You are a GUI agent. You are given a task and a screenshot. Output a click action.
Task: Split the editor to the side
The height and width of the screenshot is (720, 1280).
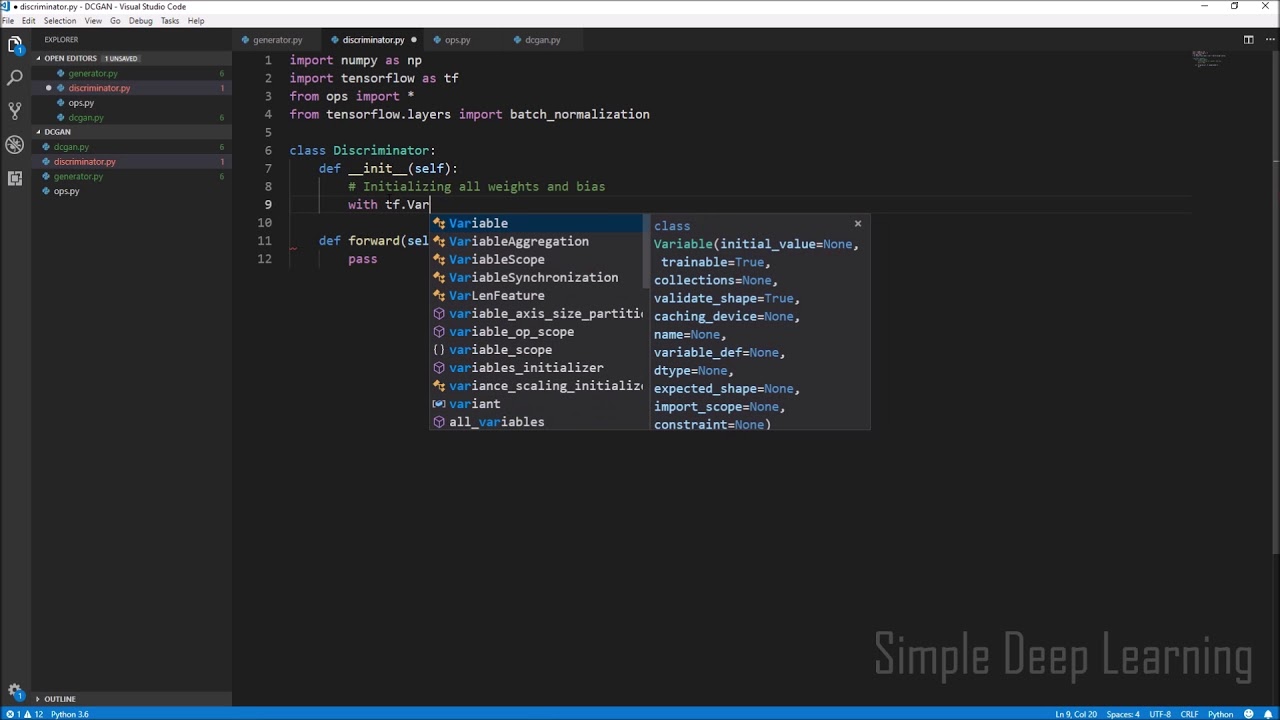pos(1248,40)
